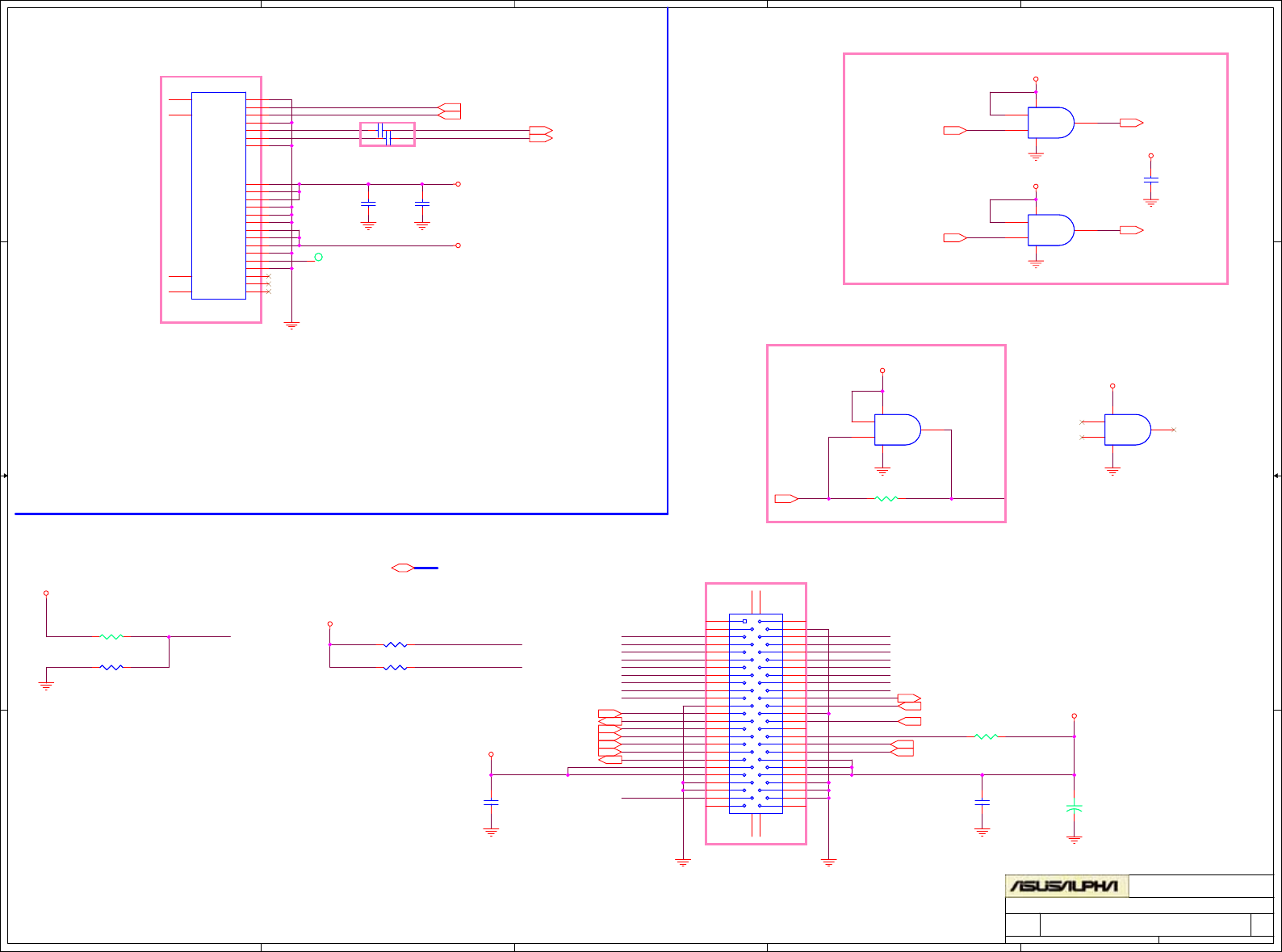Click the input port of the lower AND gate
Viewport: 1282px width, 952px height.
[x=955, y=237]
